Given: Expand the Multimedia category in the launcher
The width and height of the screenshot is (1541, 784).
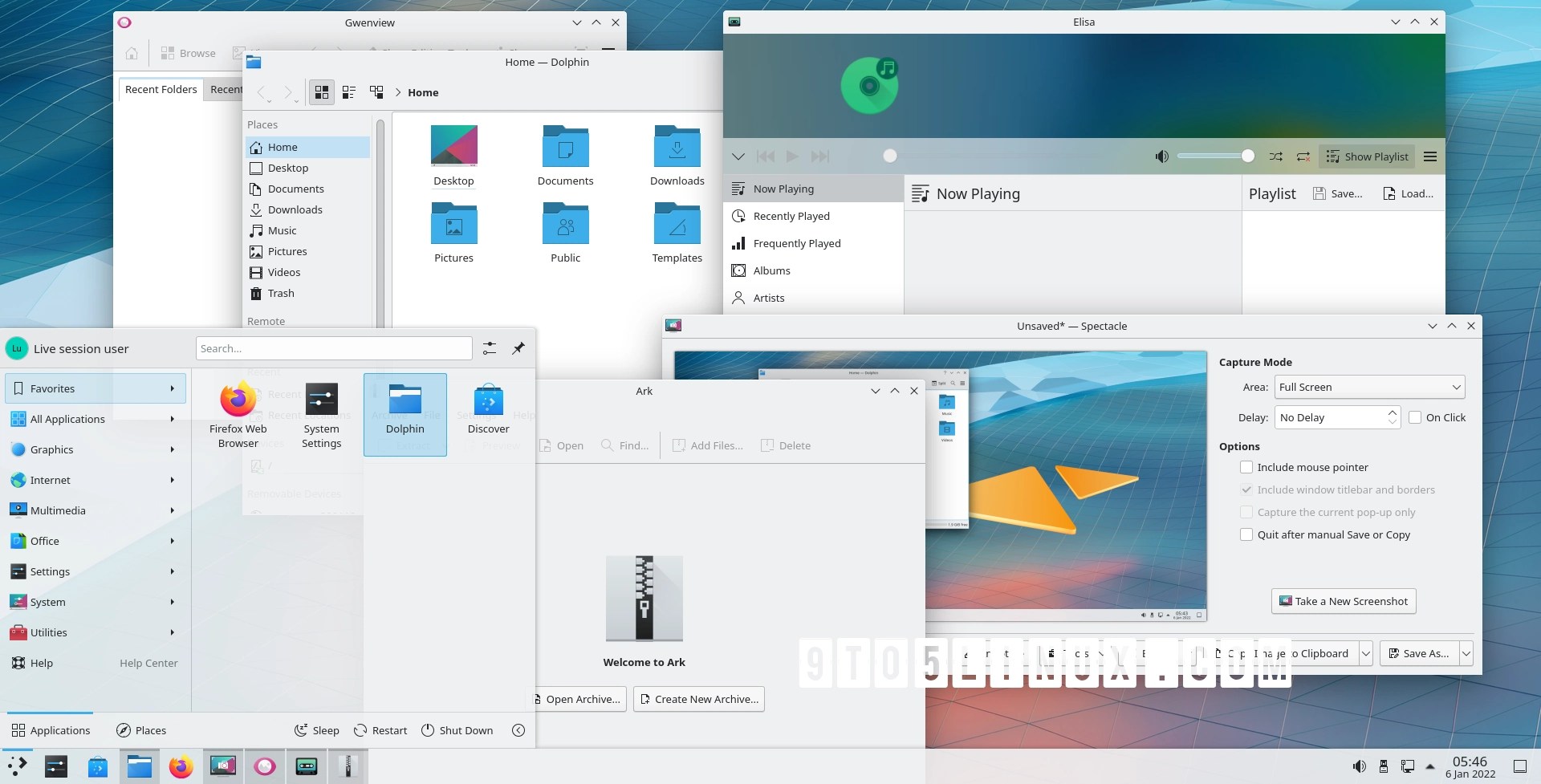Looking at the screenshot, I should coord(96,510).
